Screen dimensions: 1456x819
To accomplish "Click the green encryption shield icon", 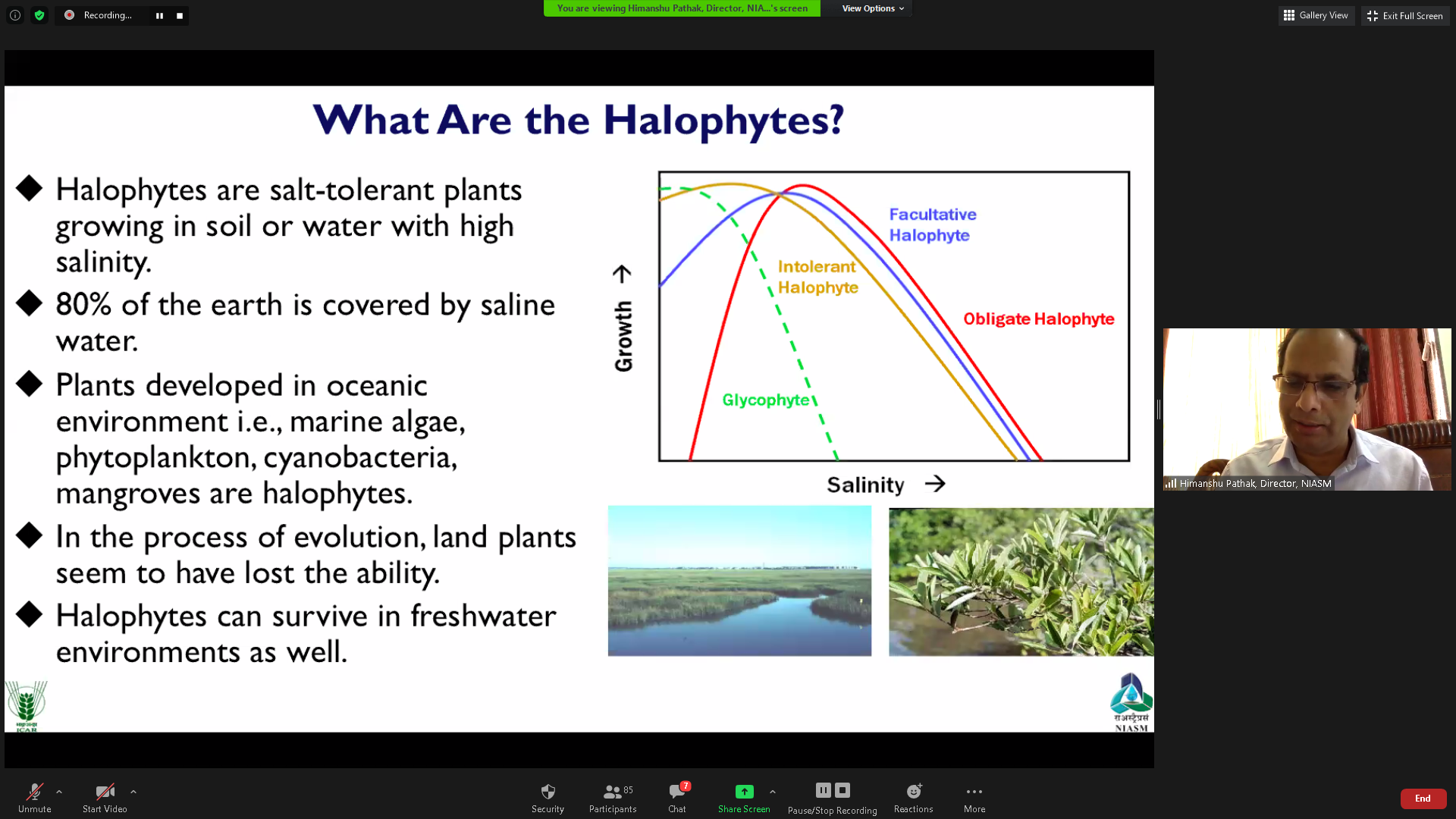I will tap(39, 15).
